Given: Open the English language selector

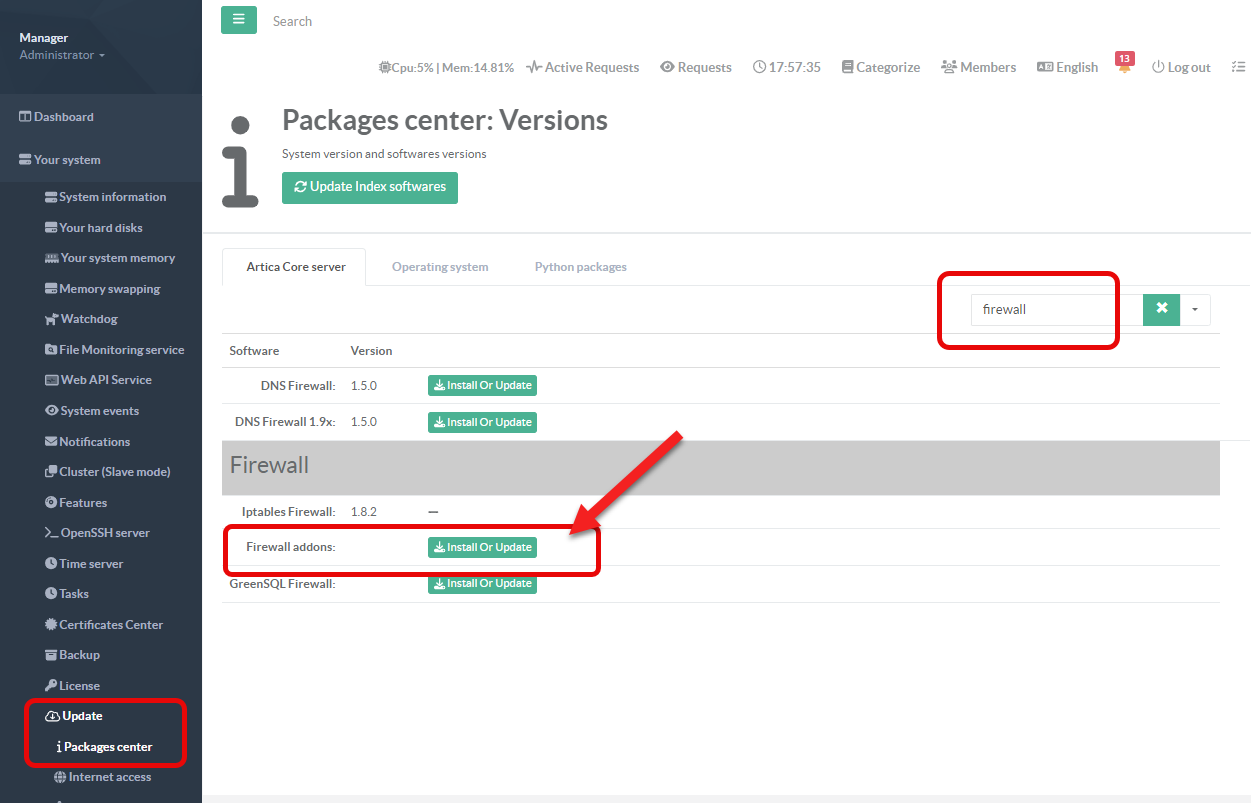Looking at the screenshot, I should click(1067, 67).
